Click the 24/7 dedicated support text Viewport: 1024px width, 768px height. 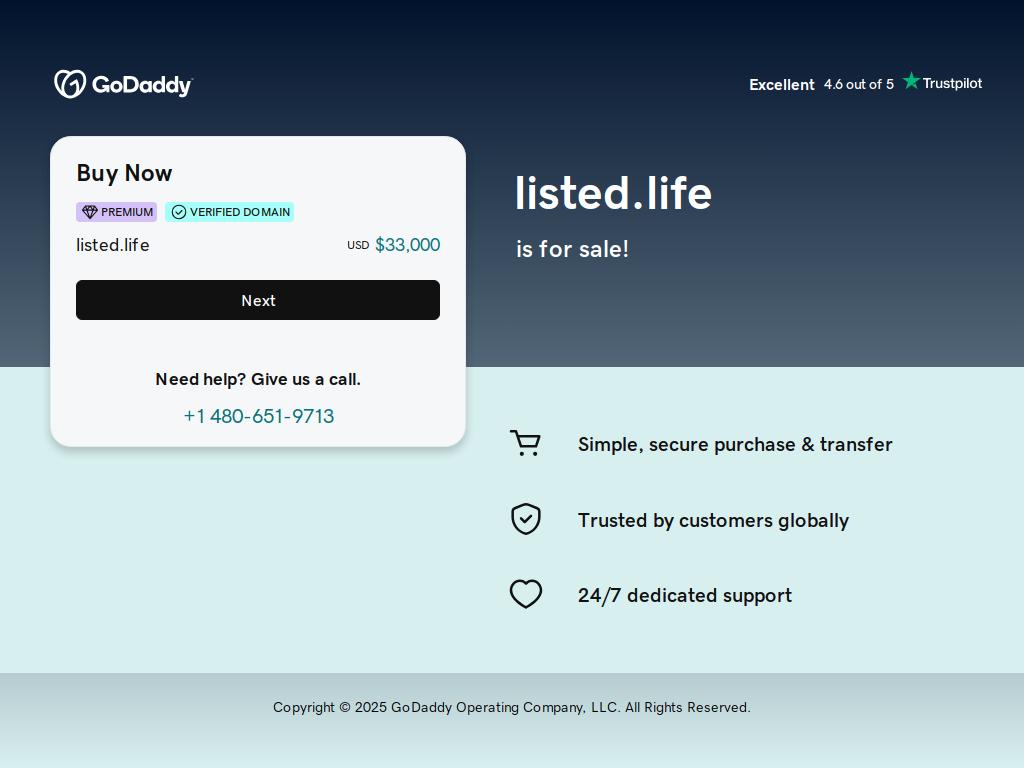(x=684, y=596)
